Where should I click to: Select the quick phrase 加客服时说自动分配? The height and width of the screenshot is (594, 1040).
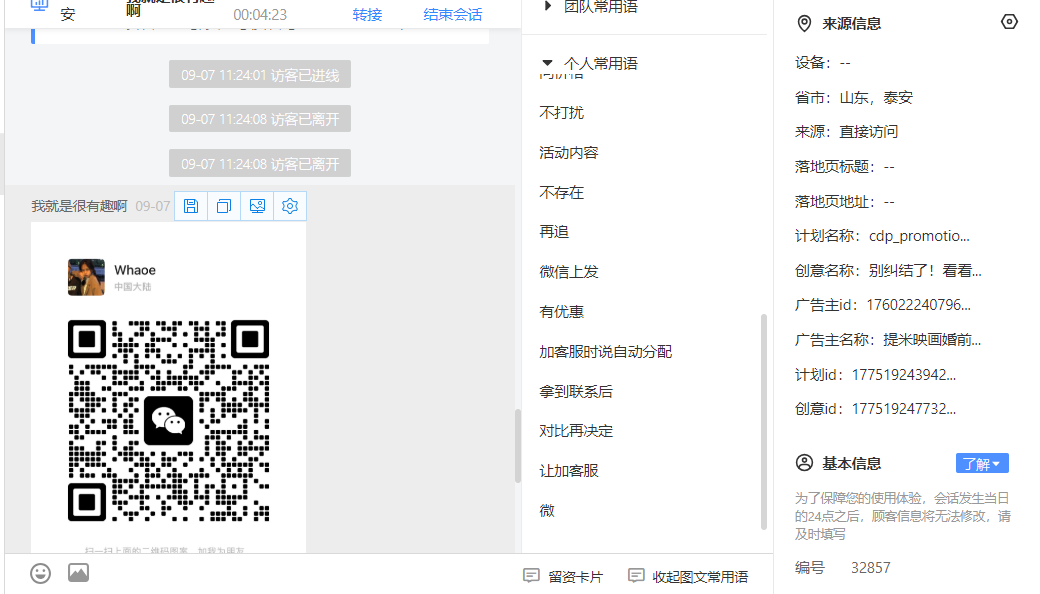tap(606, 351)
